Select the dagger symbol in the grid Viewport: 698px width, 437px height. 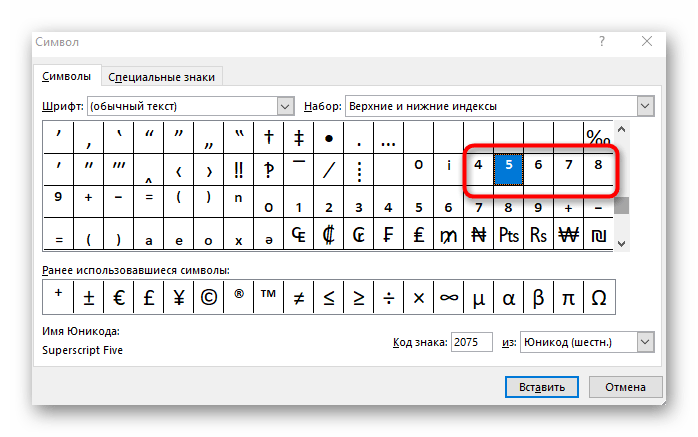(268, 138)
